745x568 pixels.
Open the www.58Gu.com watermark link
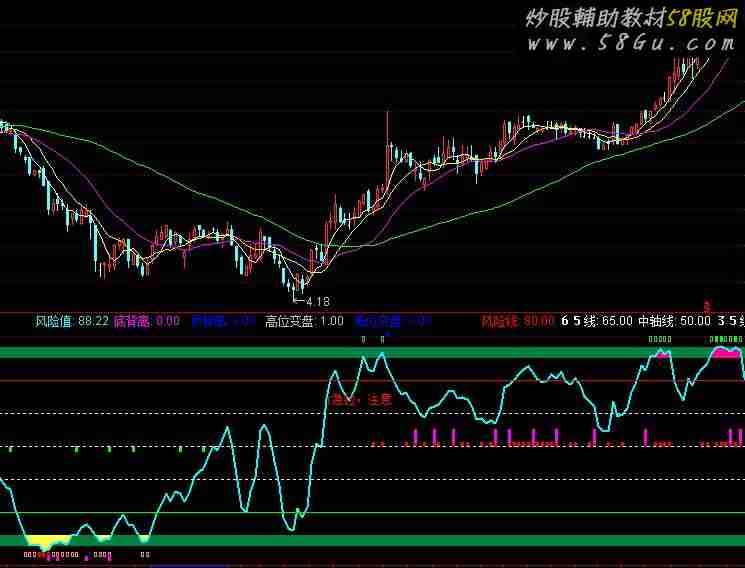(632, 44)
